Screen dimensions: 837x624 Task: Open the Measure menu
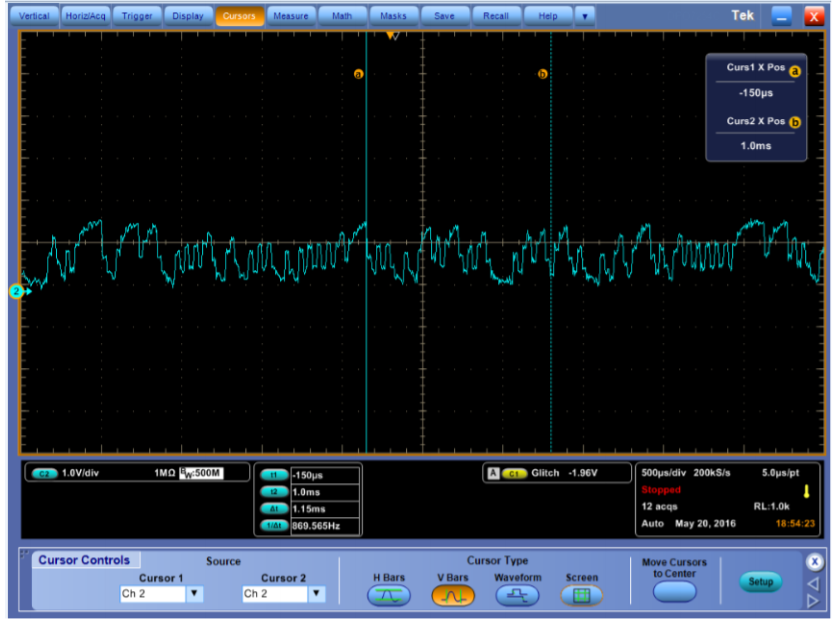pos(290,16)
